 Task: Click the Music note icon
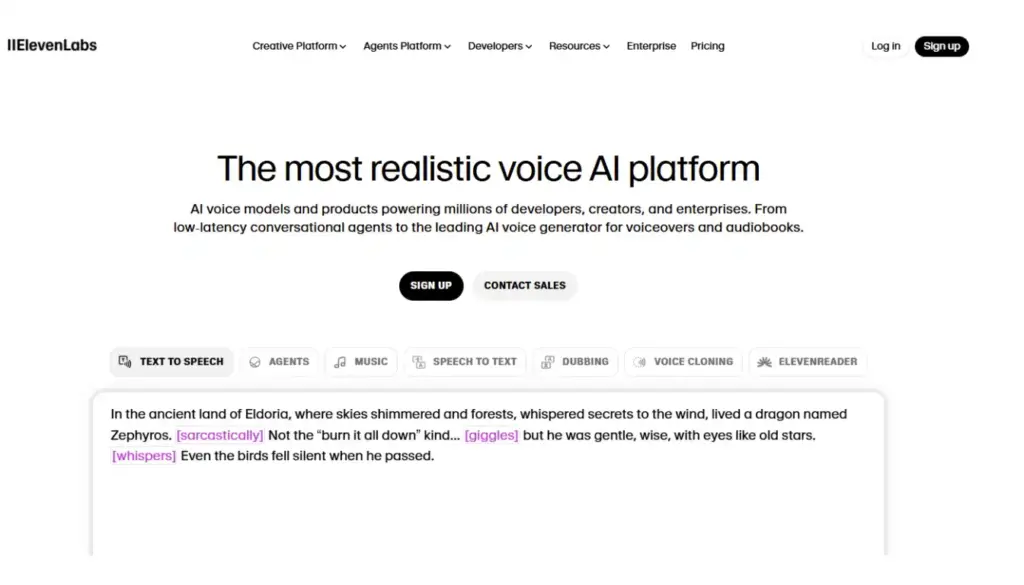pos(341,362)
